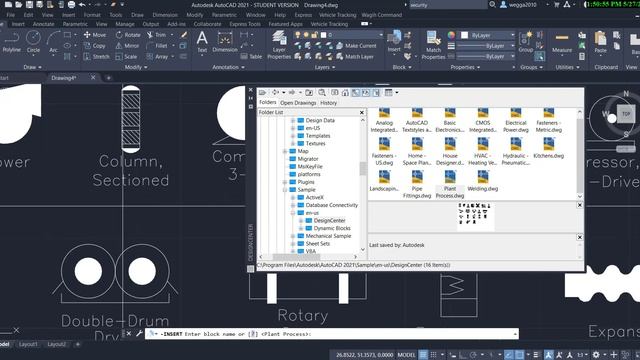This screenshot has height=360, width=640.
Task: Click the Fillet tool
Action: [157, 46]
